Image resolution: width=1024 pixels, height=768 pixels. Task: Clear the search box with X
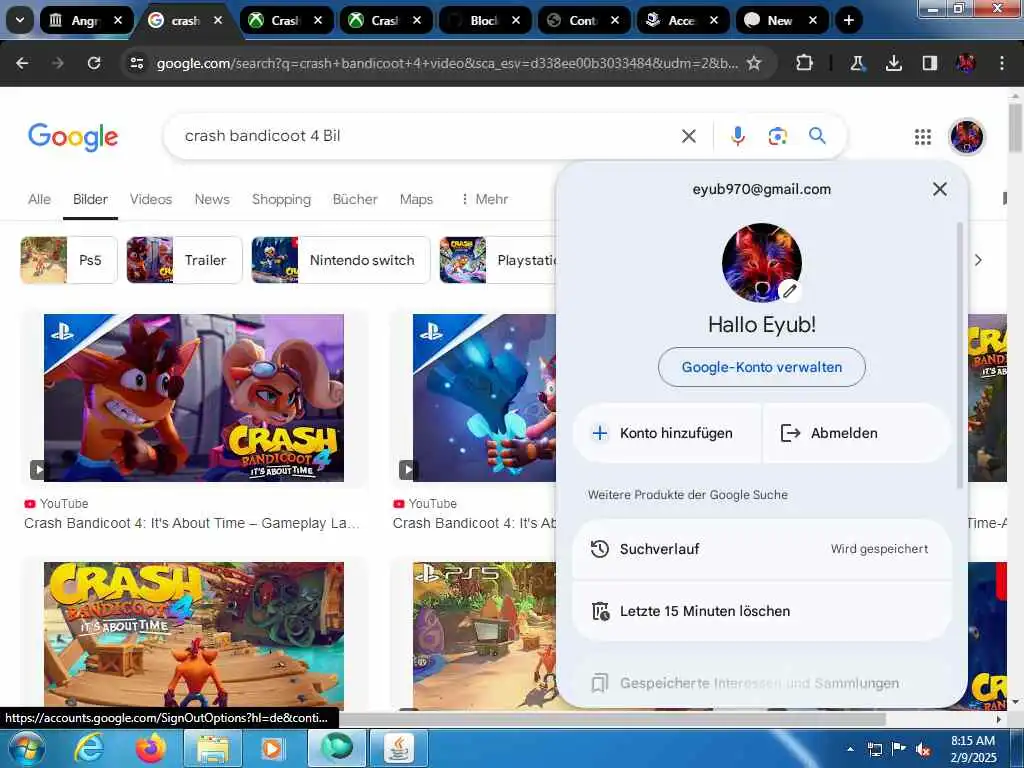pyautogui.click(x=688, y=136)
